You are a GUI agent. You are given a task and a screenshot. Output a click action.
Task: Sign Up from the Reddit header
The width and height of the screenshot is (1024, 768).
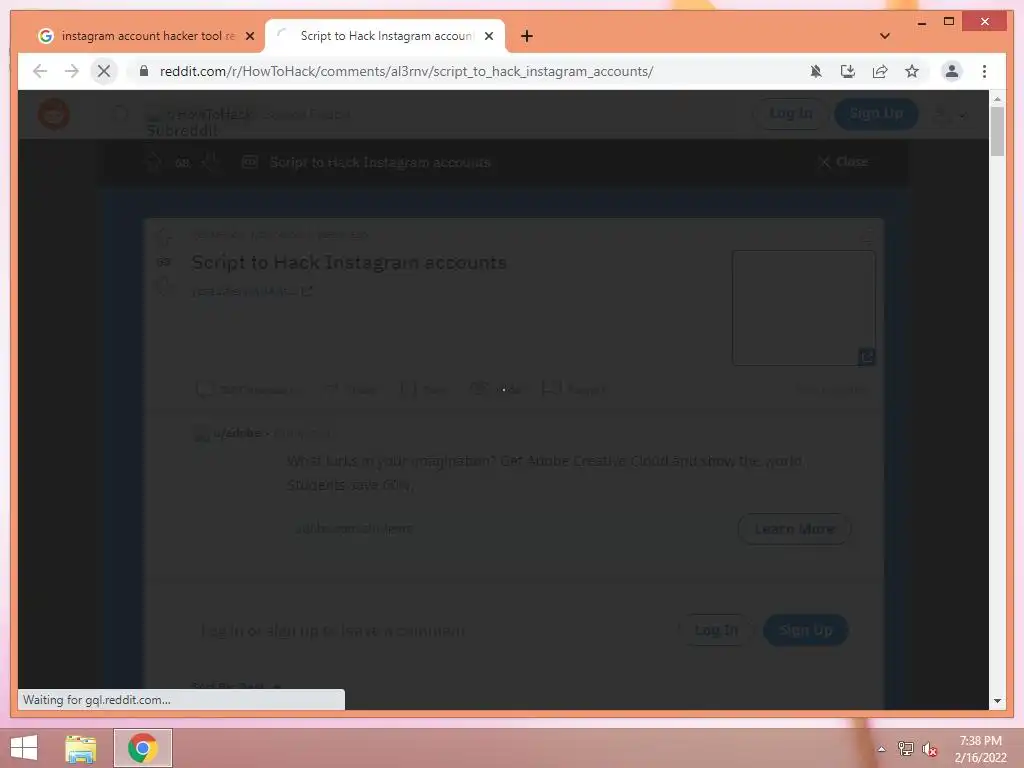876,114
